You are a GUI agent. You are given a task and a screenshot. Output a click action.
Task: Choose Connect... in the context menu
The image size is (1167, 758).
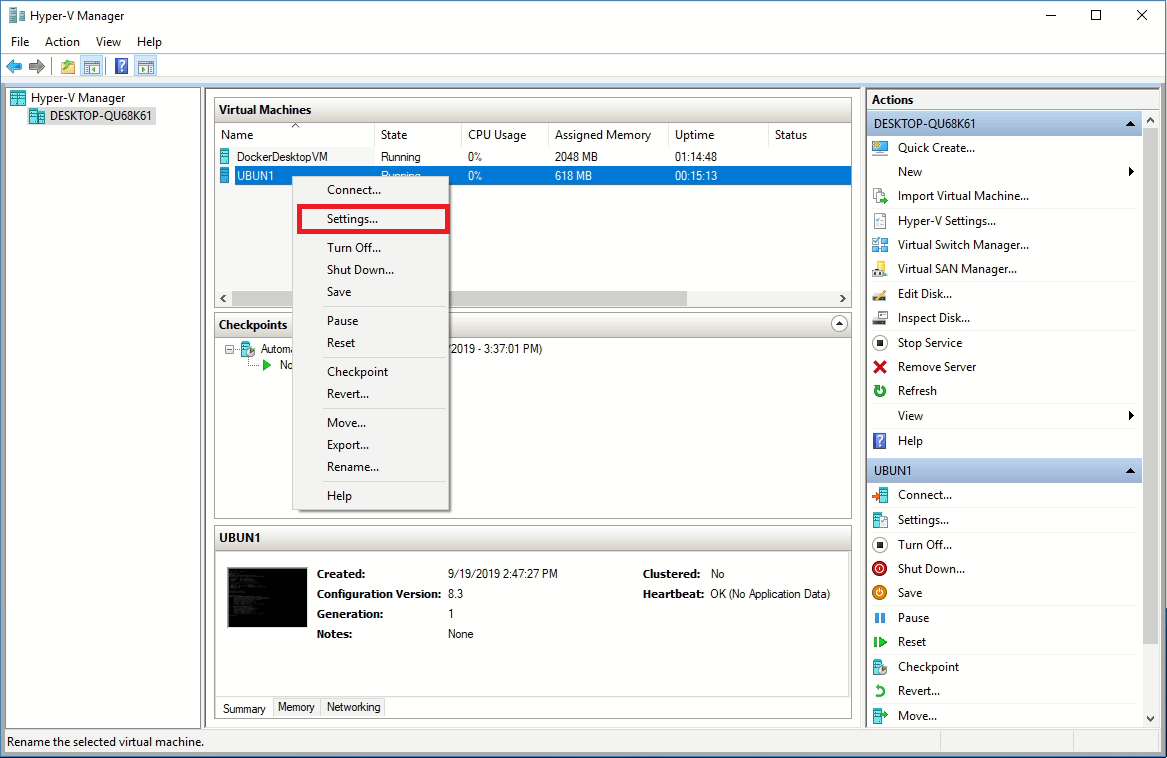373,190
